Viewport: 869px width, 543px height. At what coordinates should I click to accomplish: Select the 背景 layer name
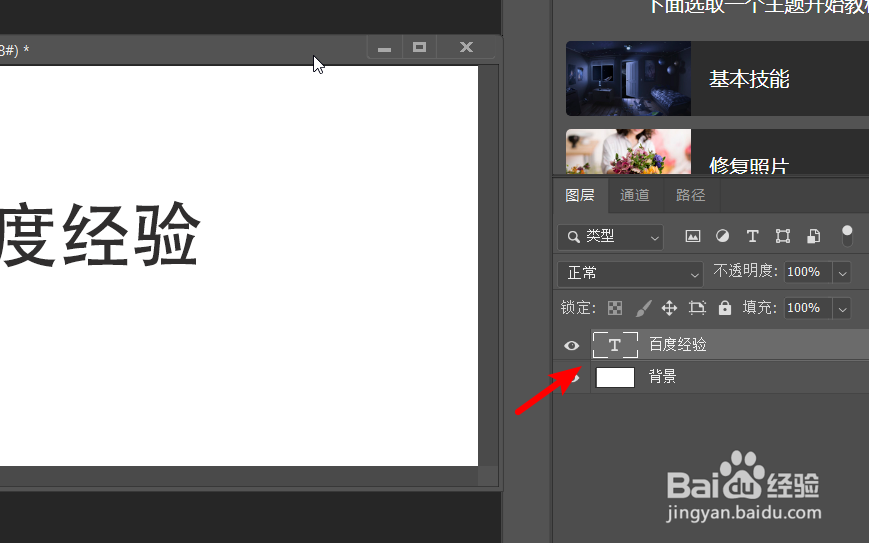663,377
